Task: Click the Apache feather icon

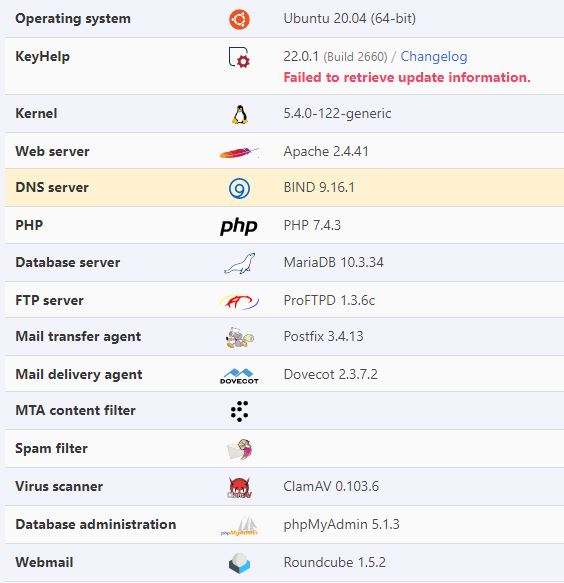Action: click(239, 152)
